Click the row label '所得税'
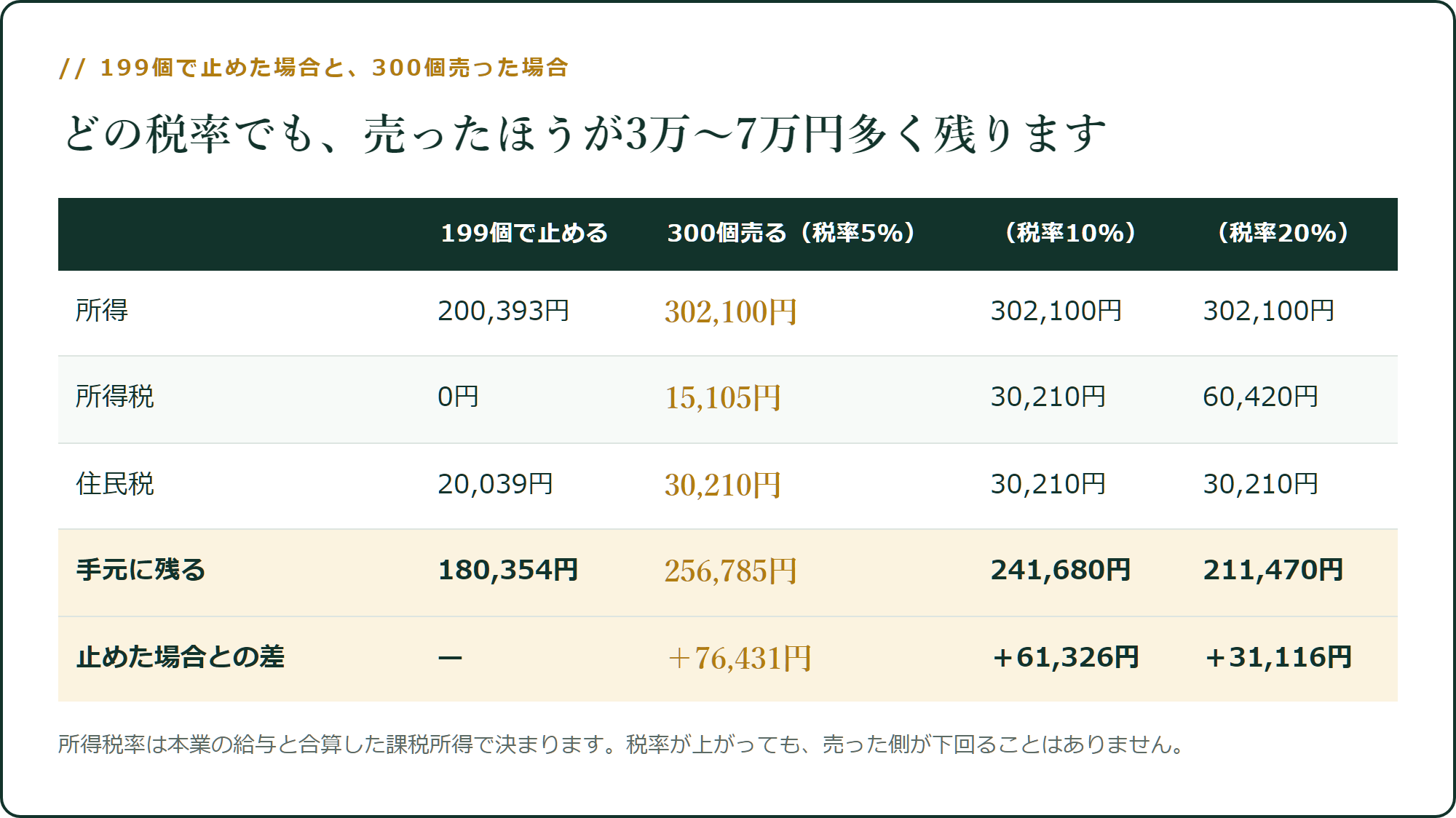Image resolution: width=1456 pixels, height=818 pixels. (x=115, y=397)
